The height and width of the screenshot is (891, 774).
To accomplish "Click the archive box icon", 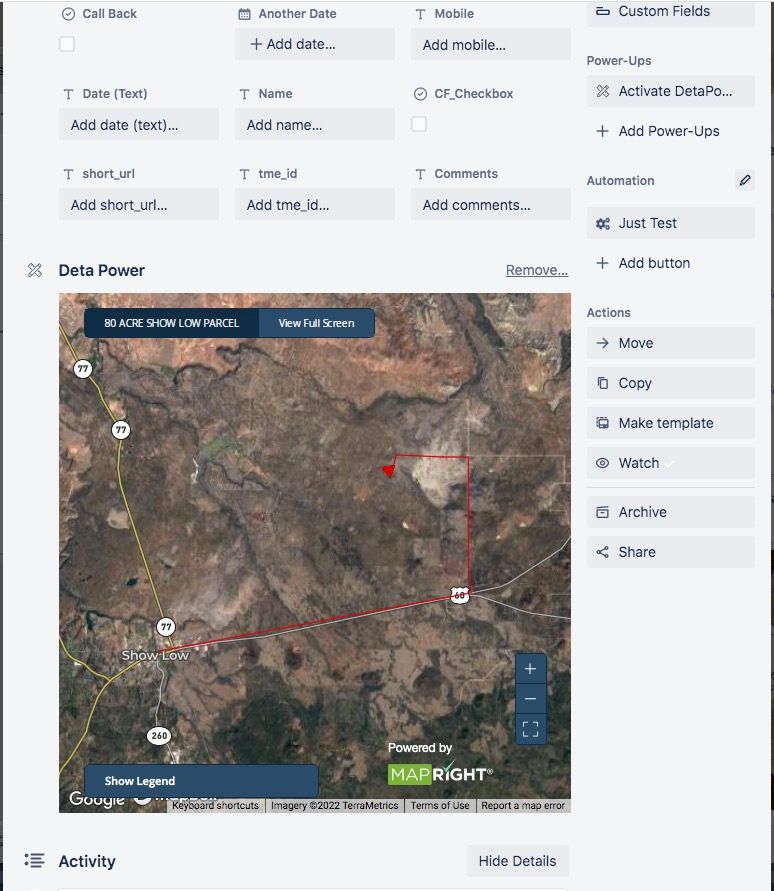I will (x=602, y=512).
